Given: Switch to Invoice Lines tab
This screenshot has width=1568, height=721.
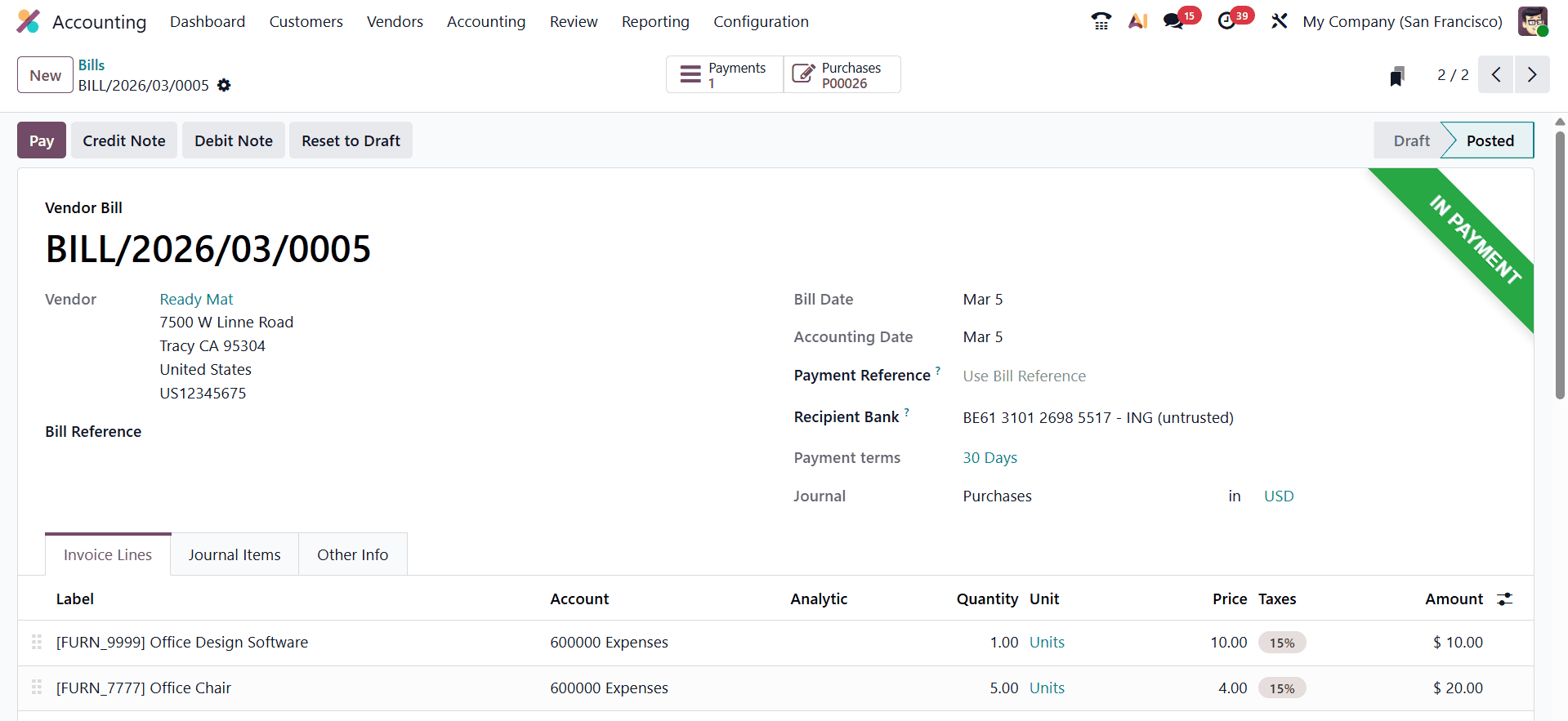Looking at the screenshot, I should pyautogui.click(x=108, y=554).
